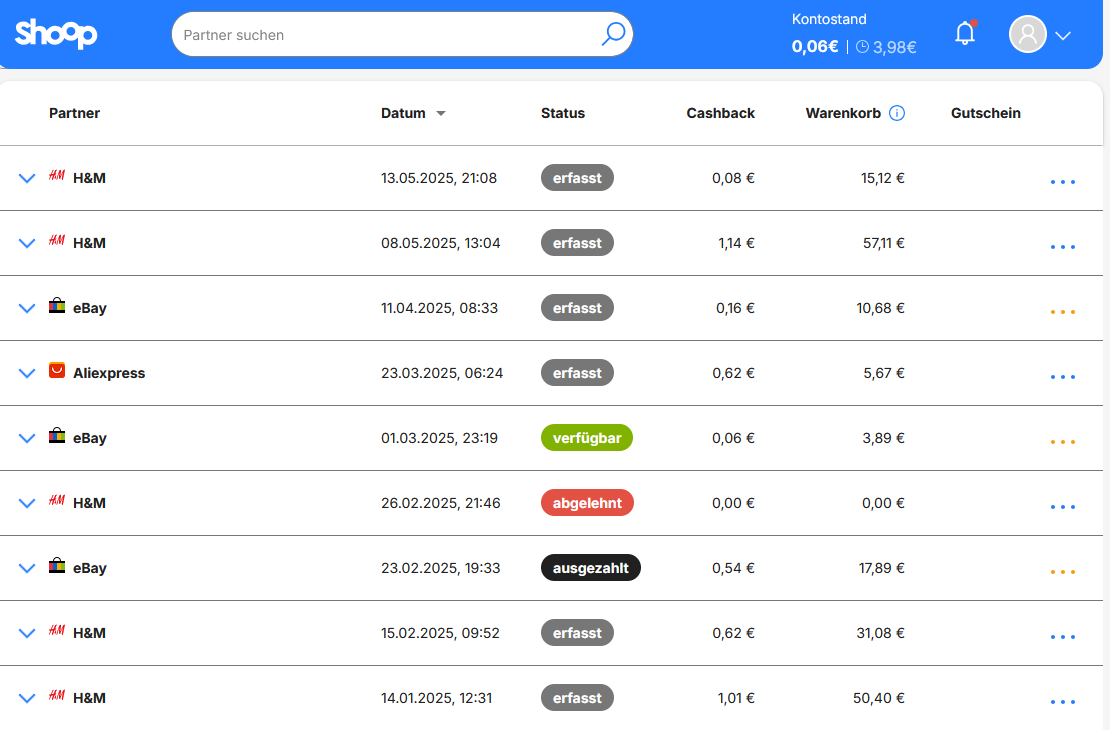Click the erfasst badge in Aliexpress row
The width and height of the screenshot is (1110, 730).
click(x=577, y=373)
